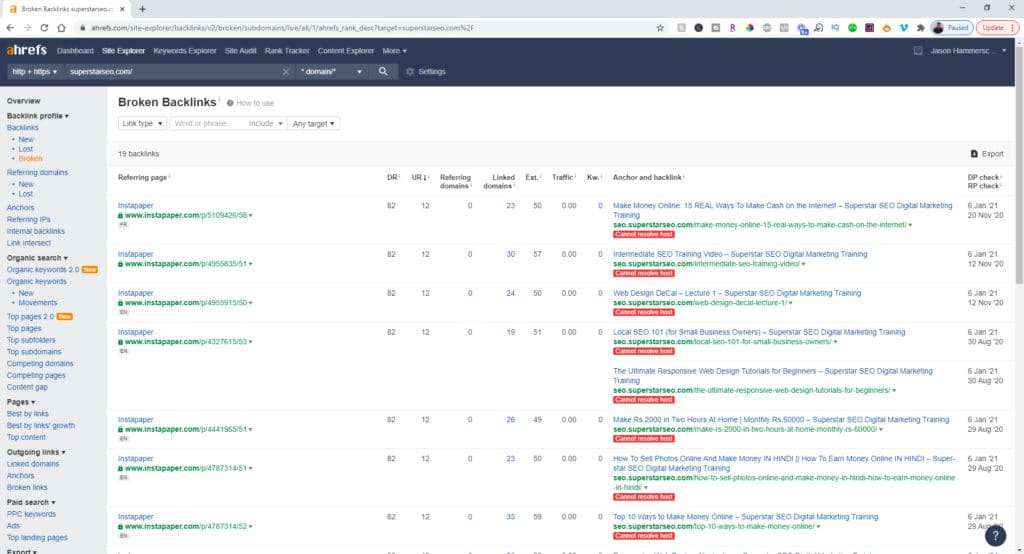Open Local SEO 101 anchor link
Viewport: 1024px width, 554px height.
pos(759,333)
